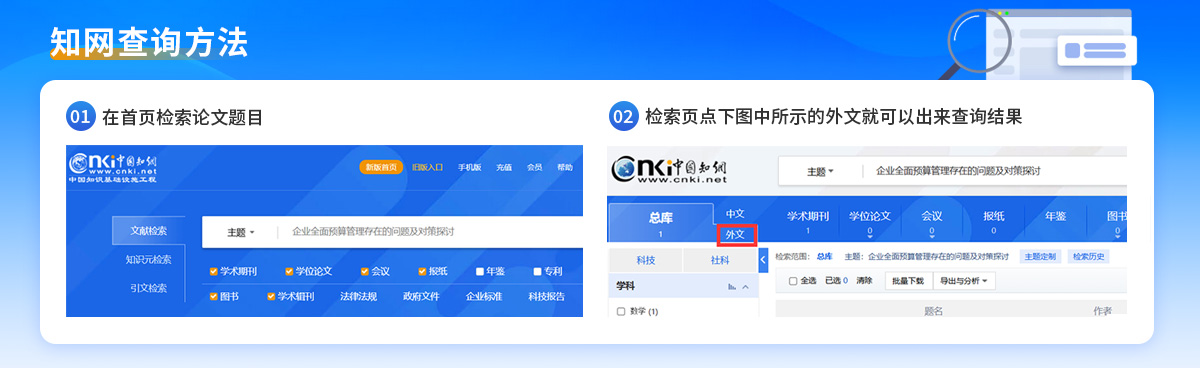Switch to 中文 results
Viewport: 1200px width, 368px height.
[x=735, y=213]
